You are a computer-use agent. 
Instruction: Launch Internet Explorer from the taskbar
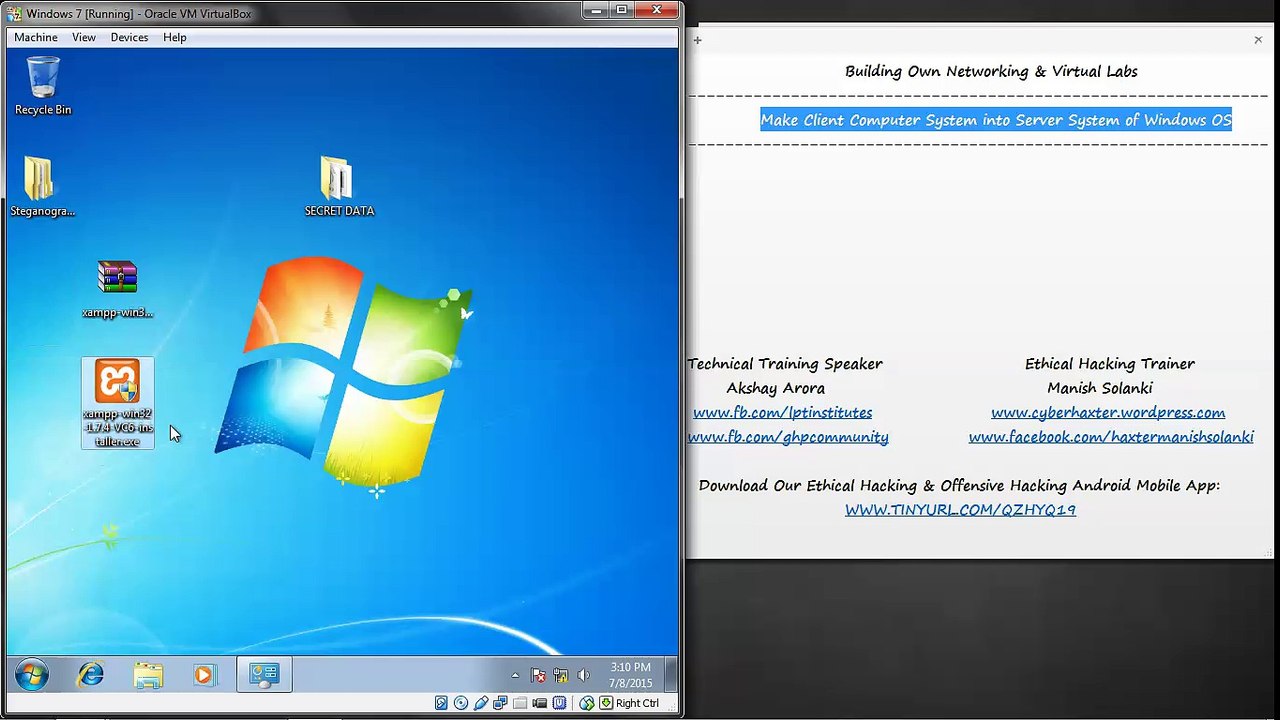[x=91, y=675]
